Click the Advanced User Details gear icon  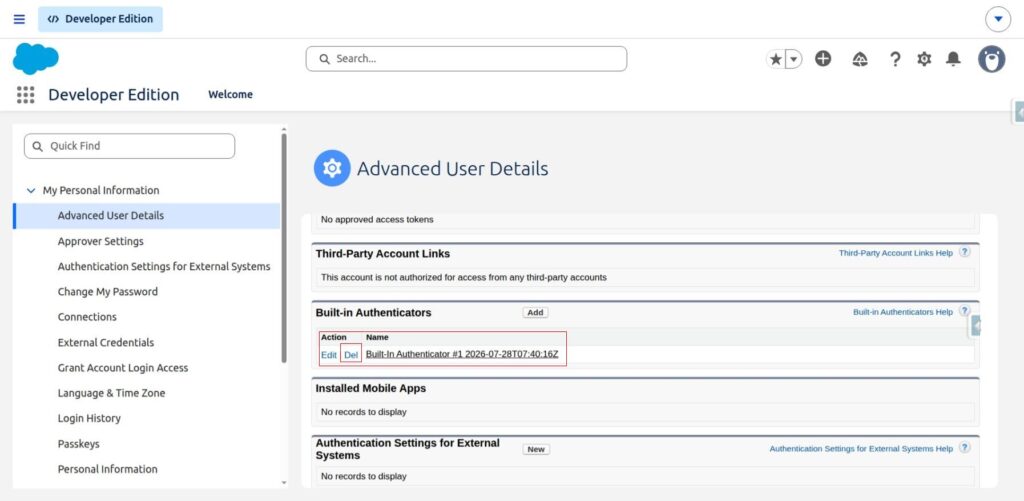(332, 169)
